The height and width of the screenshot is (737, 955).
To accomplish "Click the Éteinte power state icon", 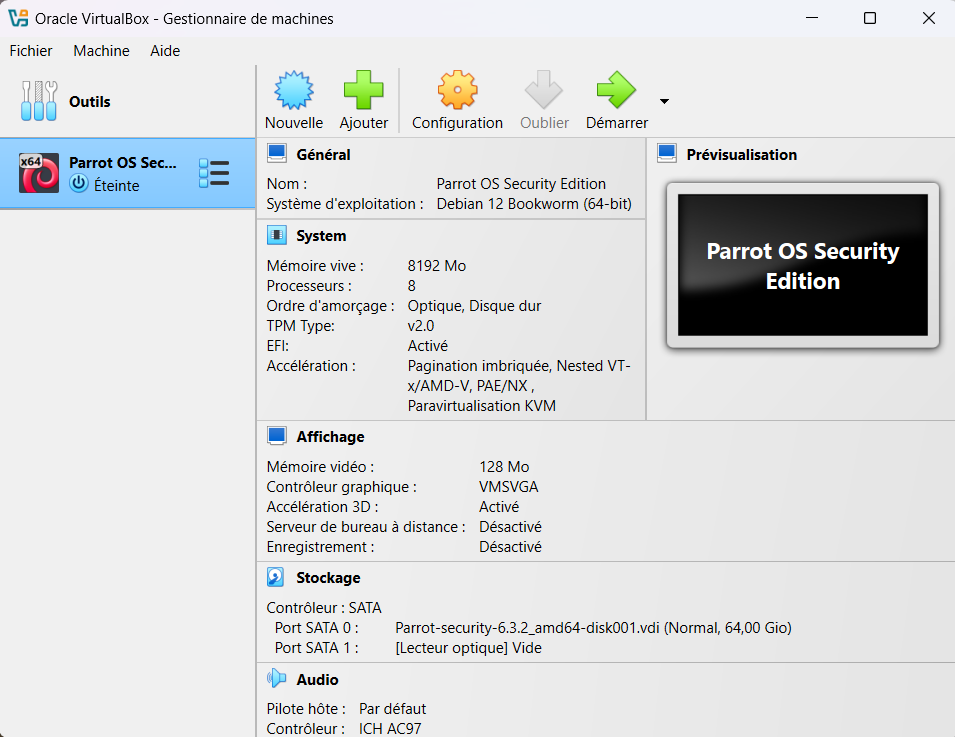I will 79,183.
